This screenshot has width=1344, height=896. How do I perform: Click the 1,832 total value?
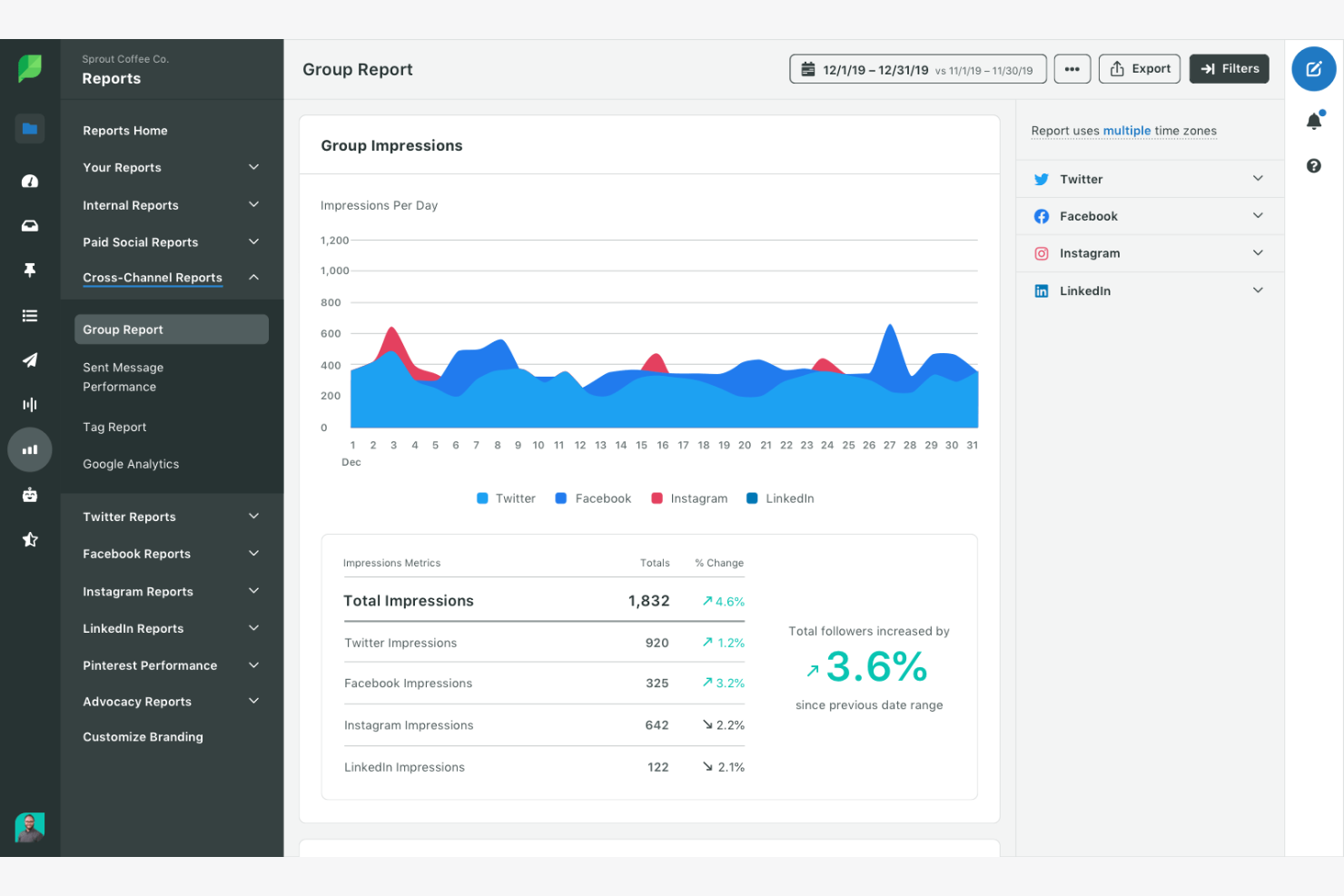tap(648, 601)
